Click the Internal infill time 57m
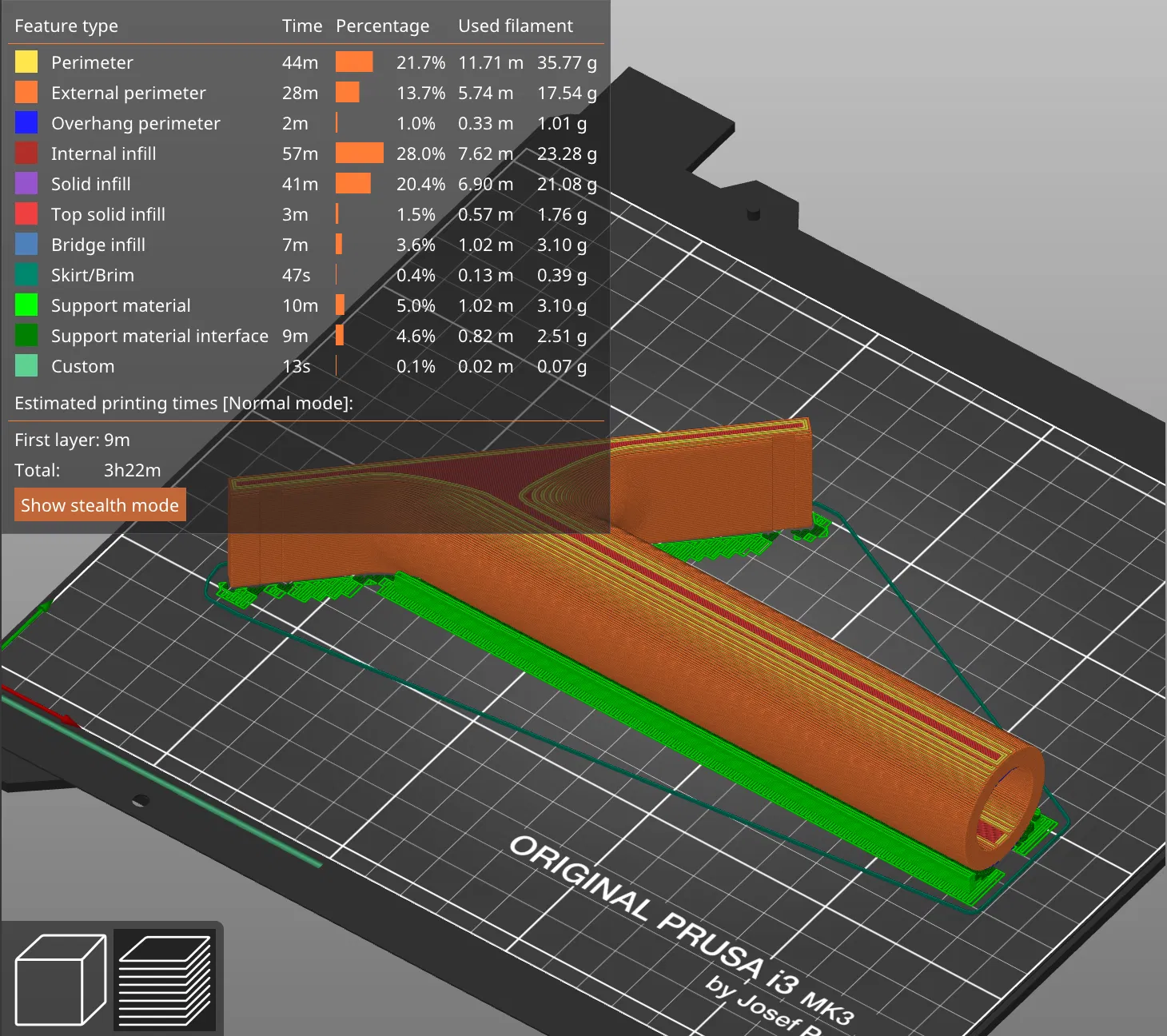1167x1036 pixels. coord(301,153)
